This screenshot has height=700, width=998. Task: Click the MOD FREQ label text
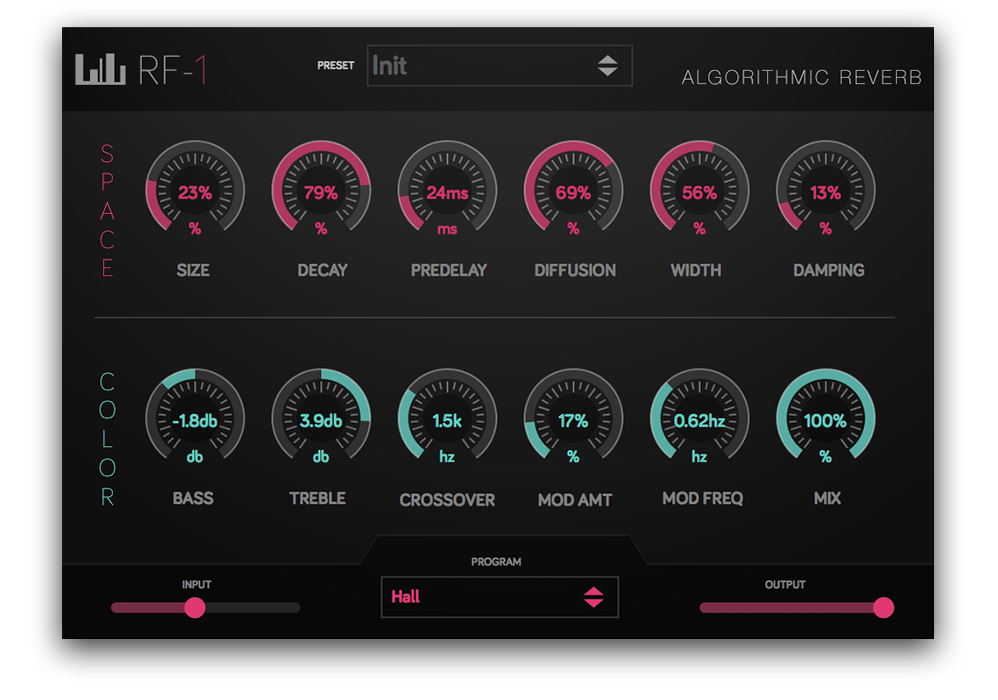[703, 498]
